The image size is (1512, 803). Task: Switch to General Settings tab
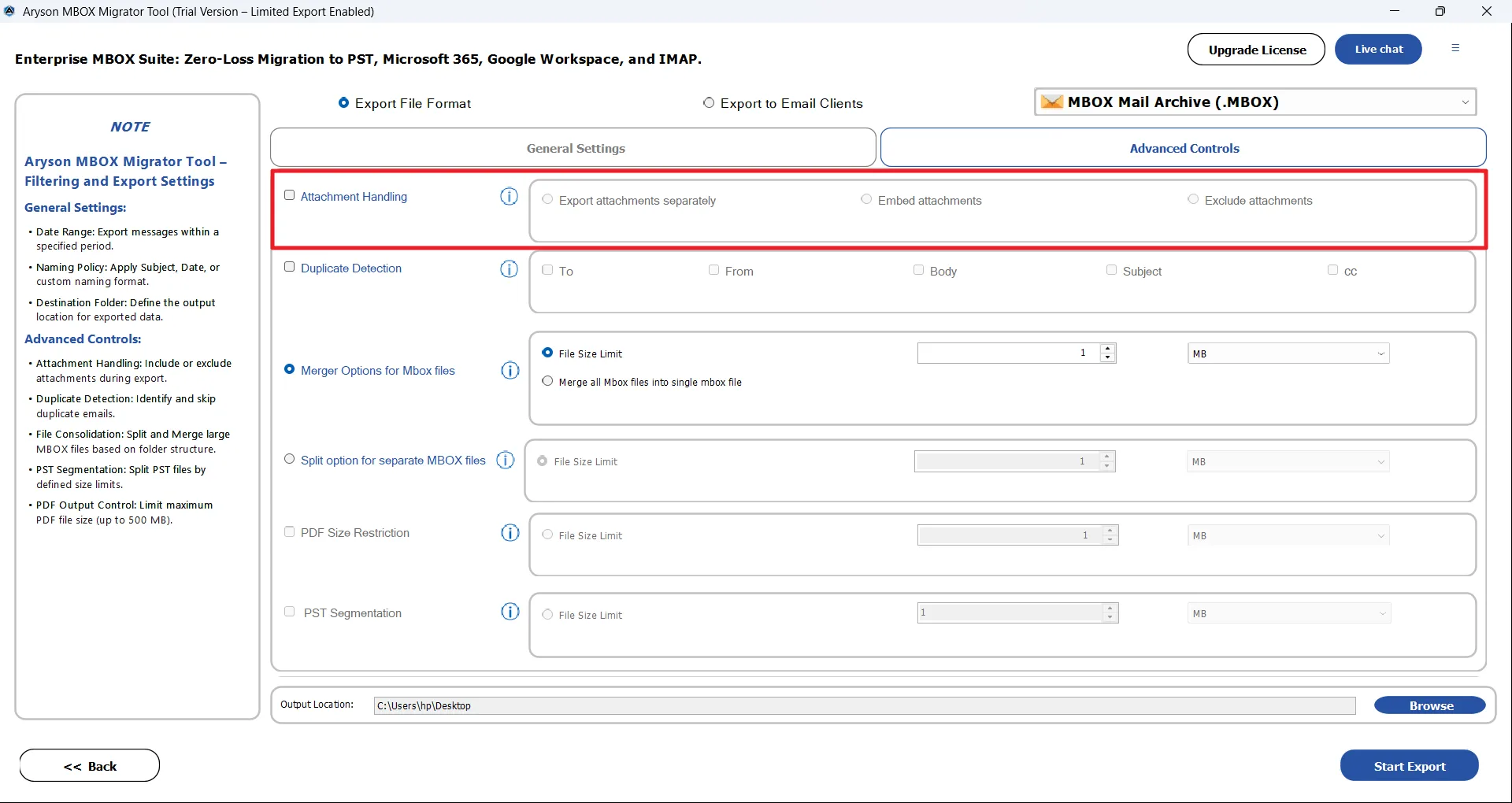pos(573,147)
